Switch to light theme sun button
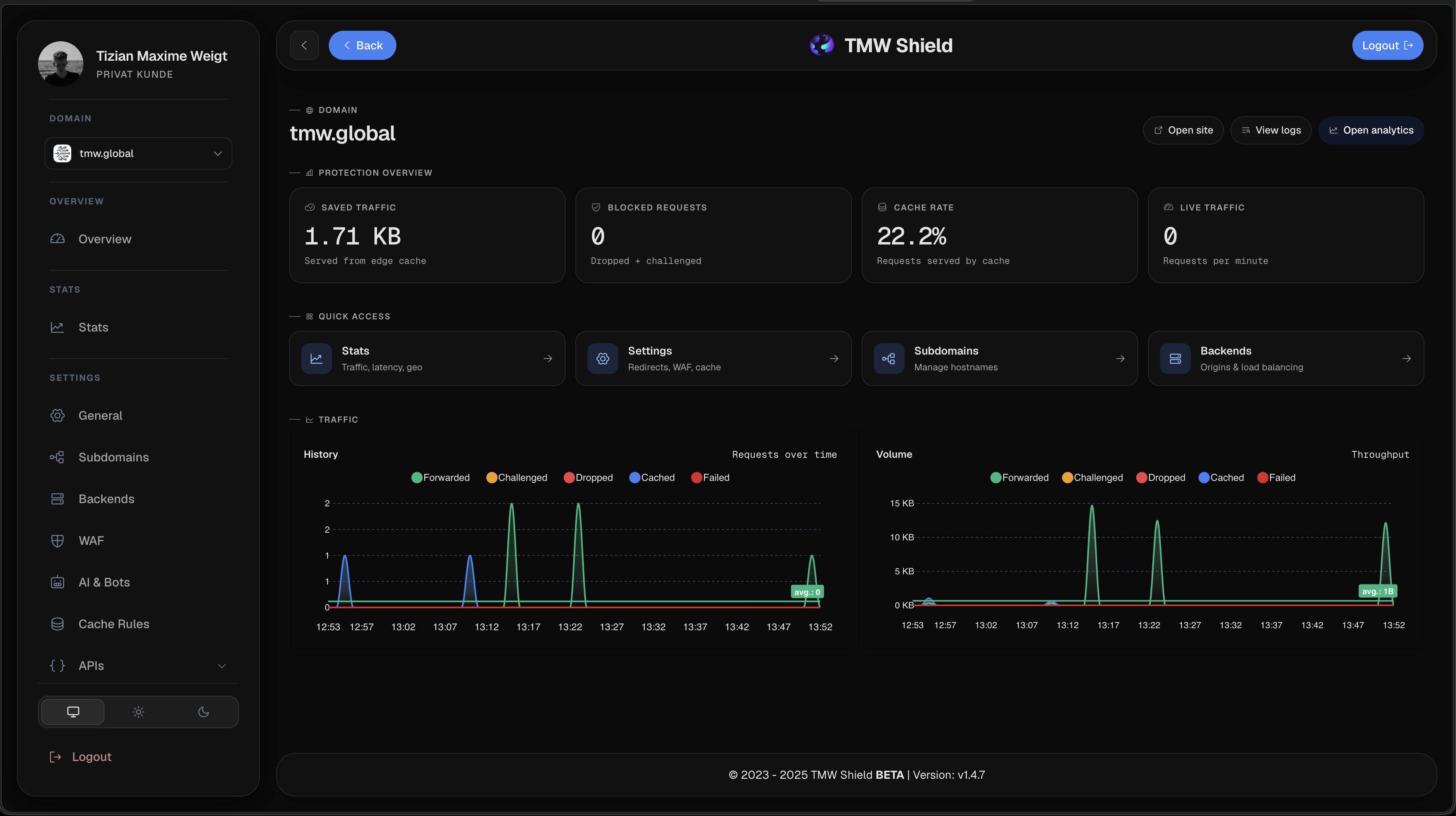1456x816 pixels. [x=138, y=712]
